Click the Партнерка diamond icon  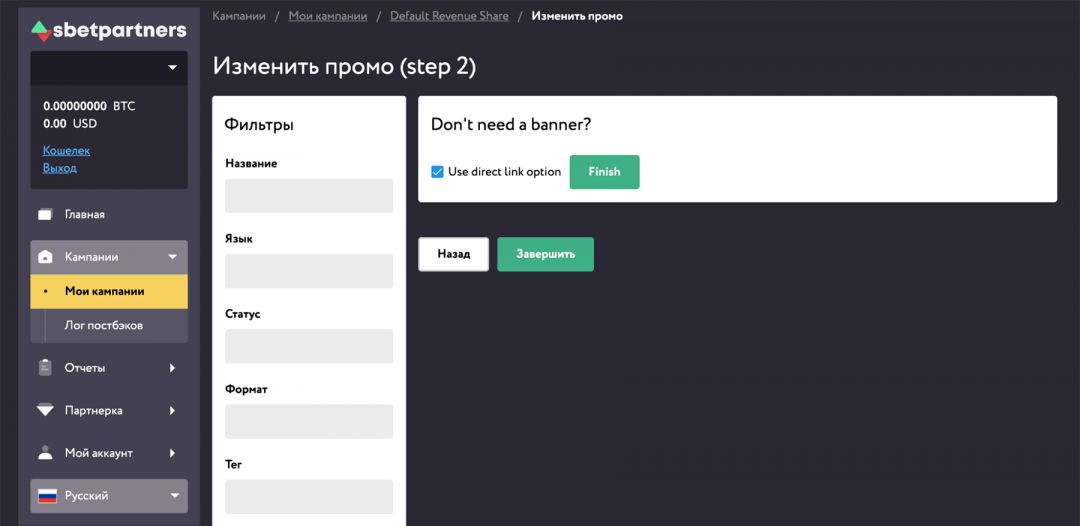[x=45, y=410]
